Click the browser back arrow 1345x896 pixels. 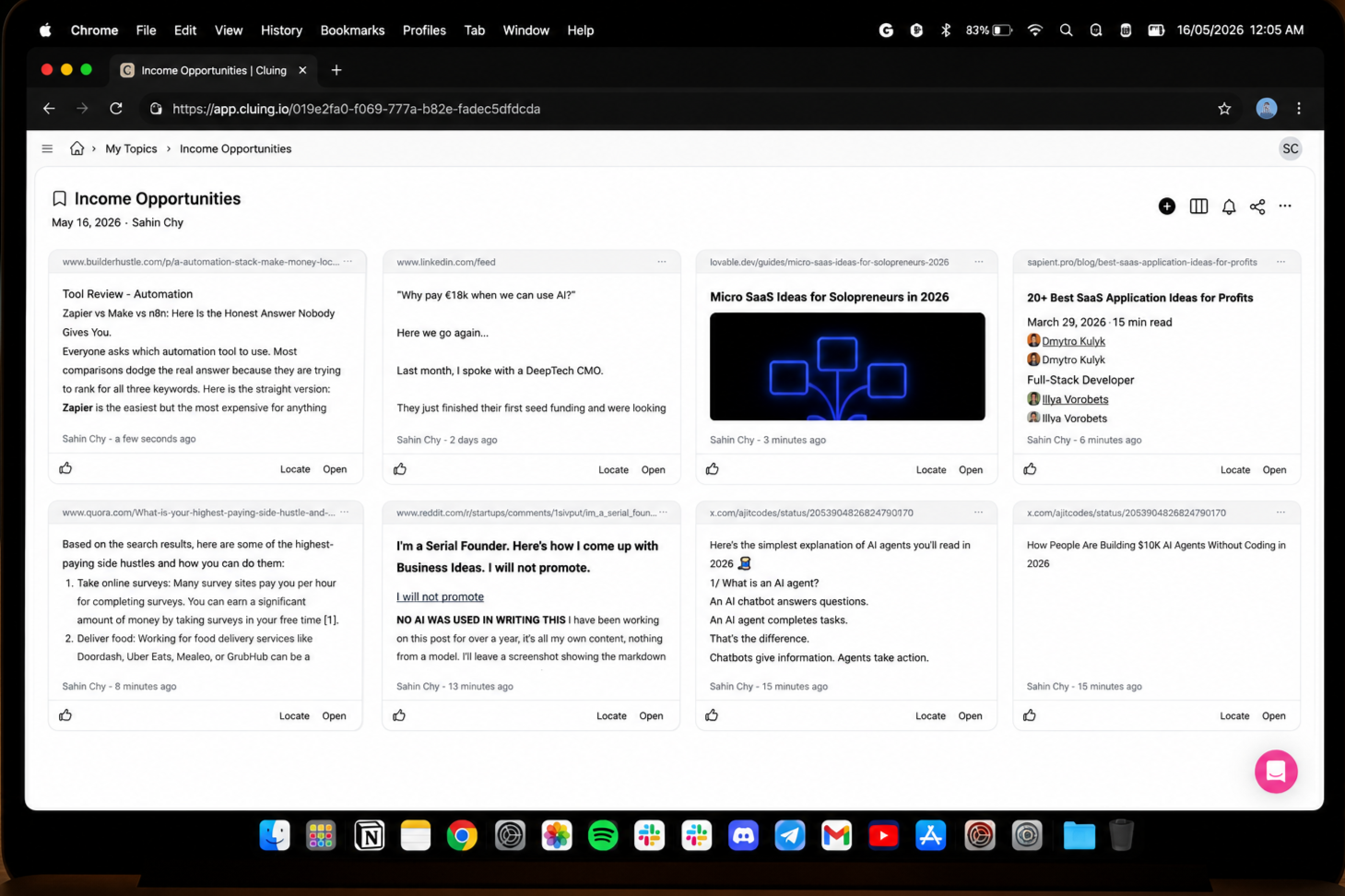pos(49,109)
